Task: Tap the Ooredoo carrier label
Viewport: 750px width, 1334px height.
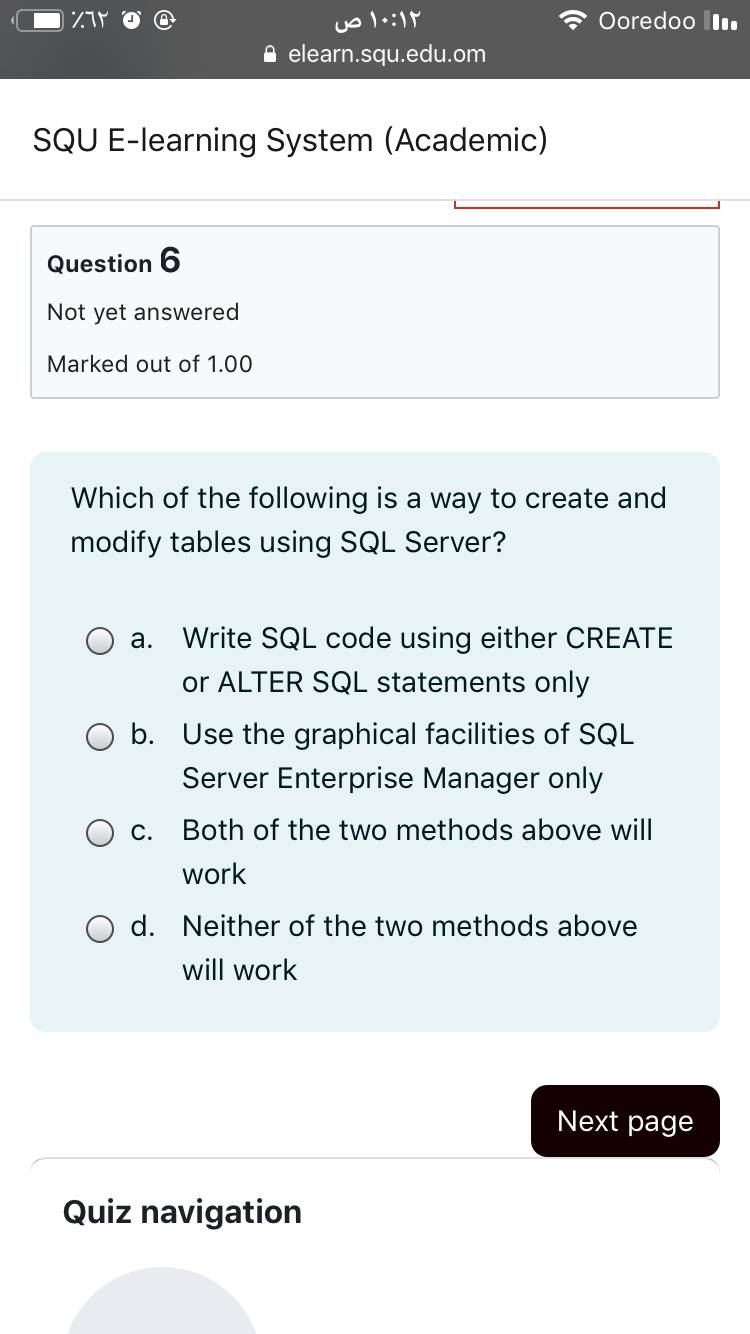Action: point(647,21)
